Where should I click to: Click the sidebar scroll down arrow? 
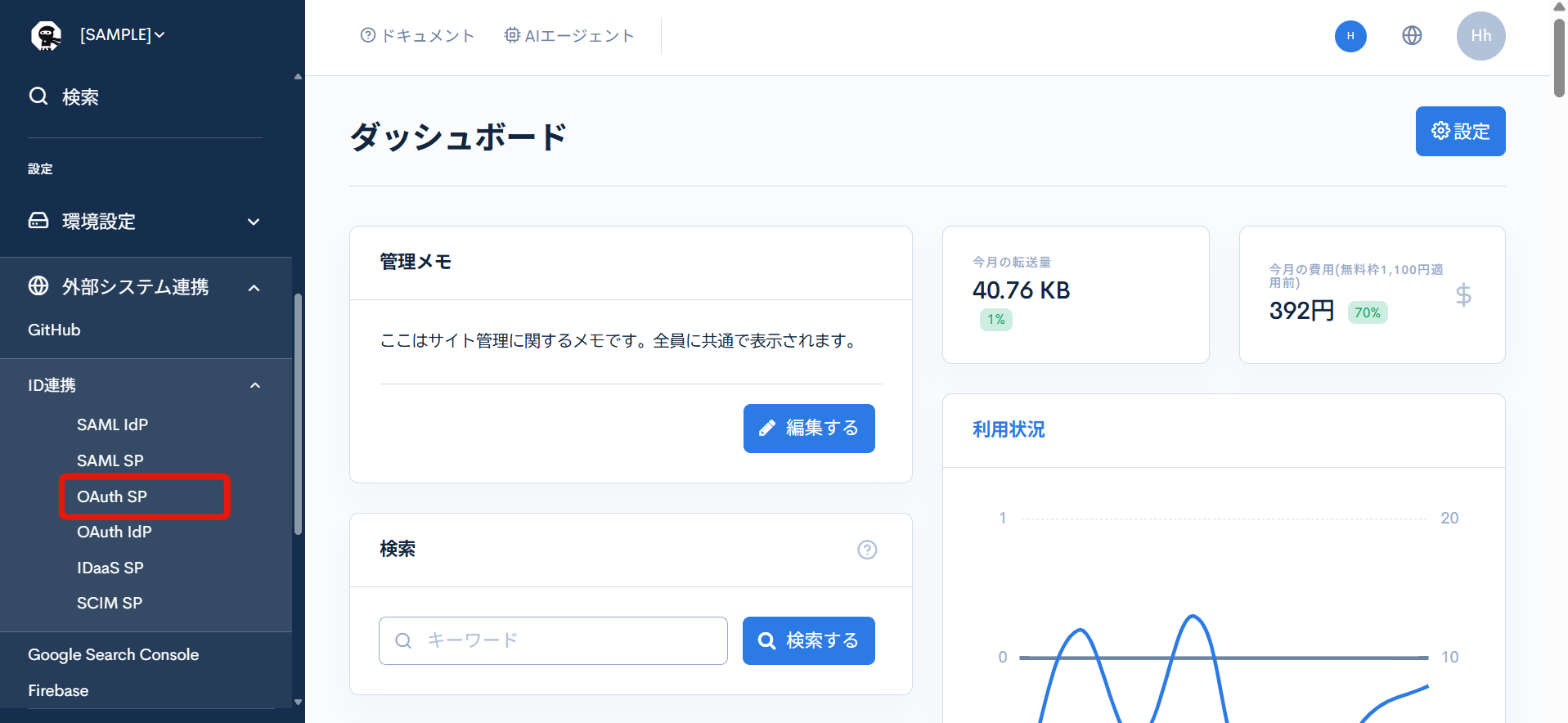coord(298,702)
